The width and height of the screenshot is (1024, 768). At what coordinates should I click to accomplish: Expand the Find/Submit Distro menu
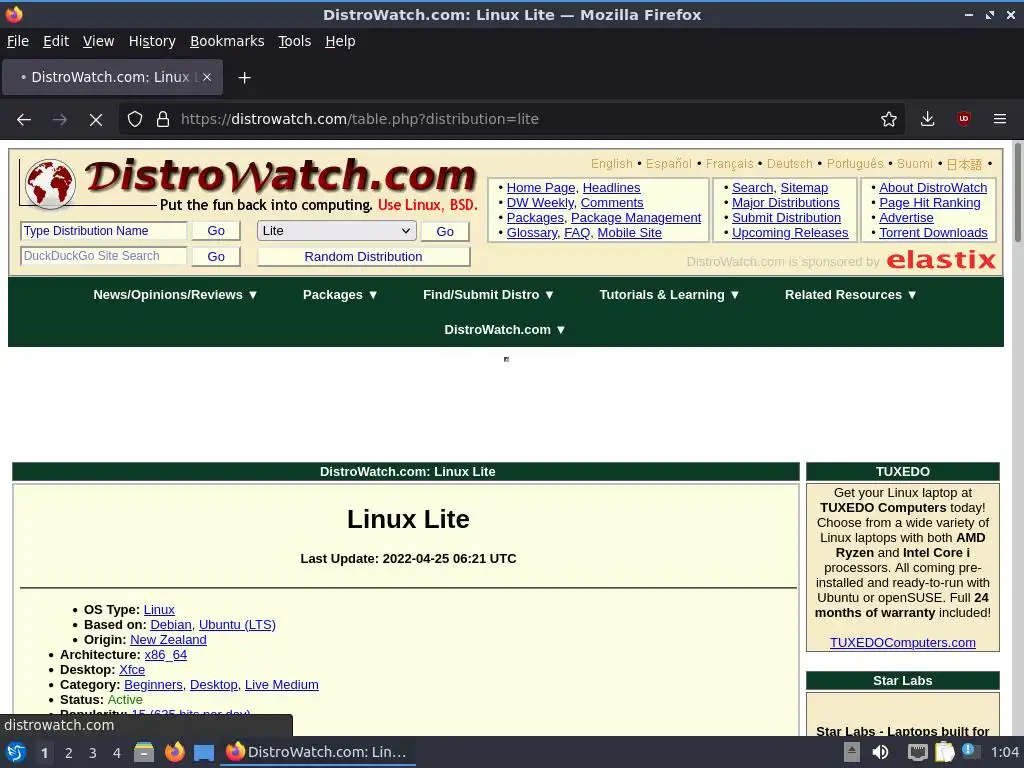[488, 295]
